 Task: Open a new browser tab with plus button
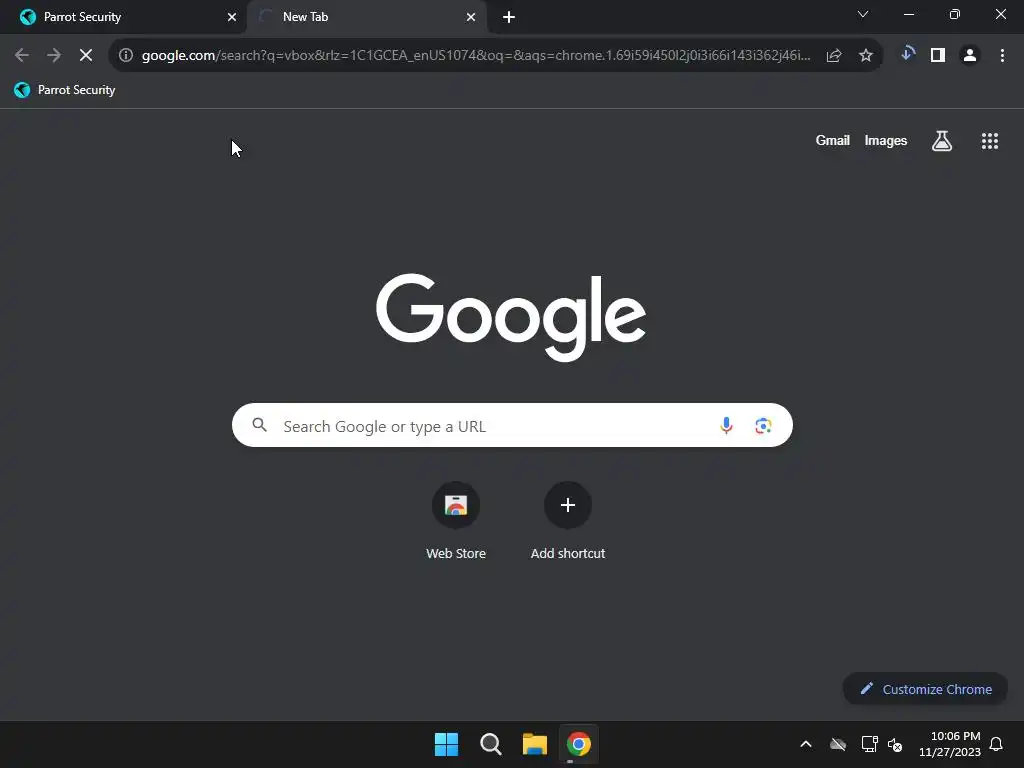click(509, 17)
